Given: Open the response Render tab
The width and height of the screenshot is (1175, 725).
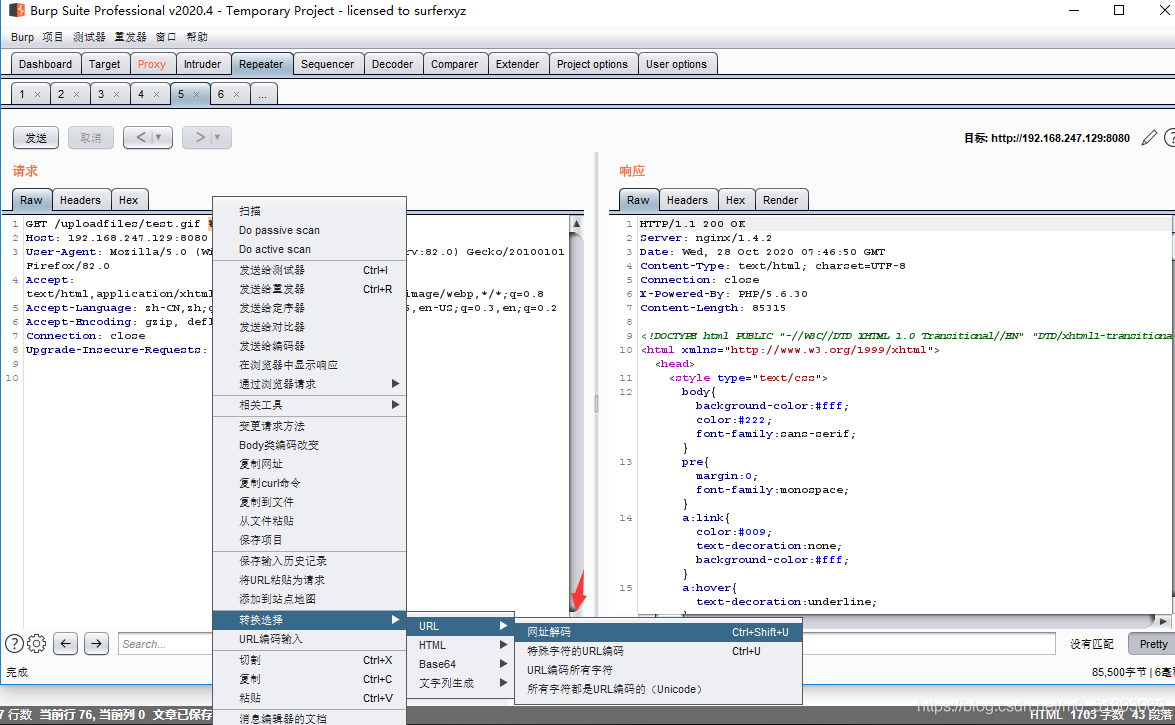Looking at the screenshot, I should (x=780, y=200).
